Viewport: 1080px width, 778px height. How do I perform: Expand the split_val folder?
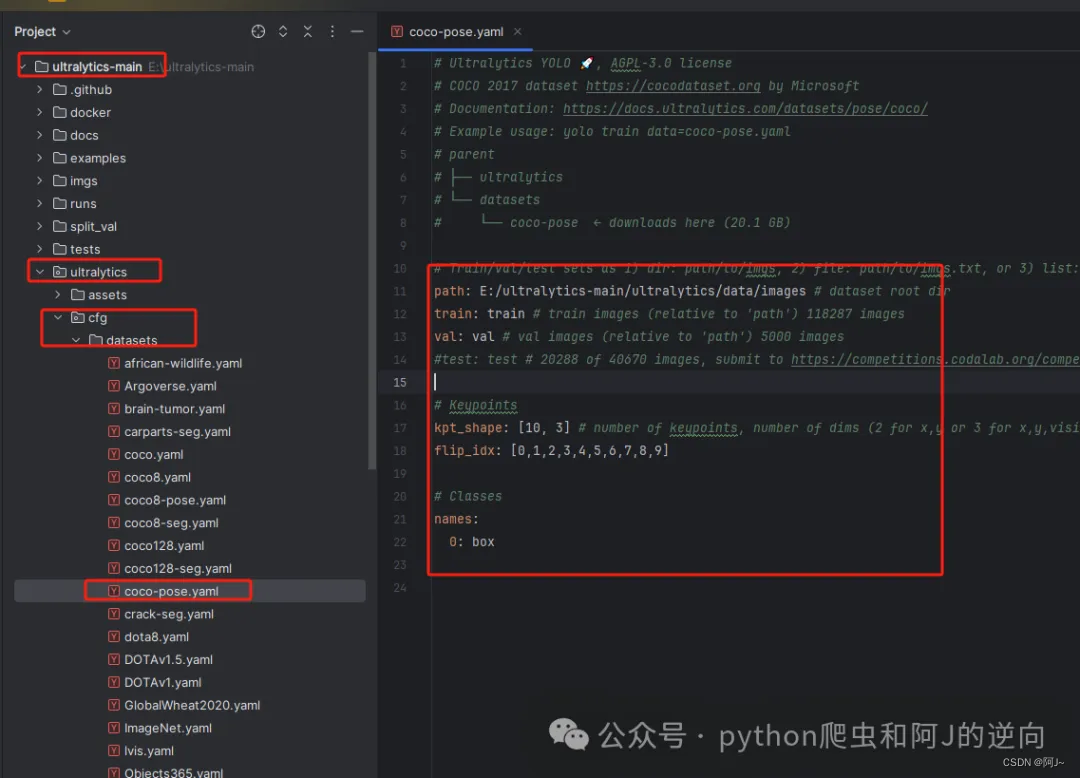tap(39, 226)
